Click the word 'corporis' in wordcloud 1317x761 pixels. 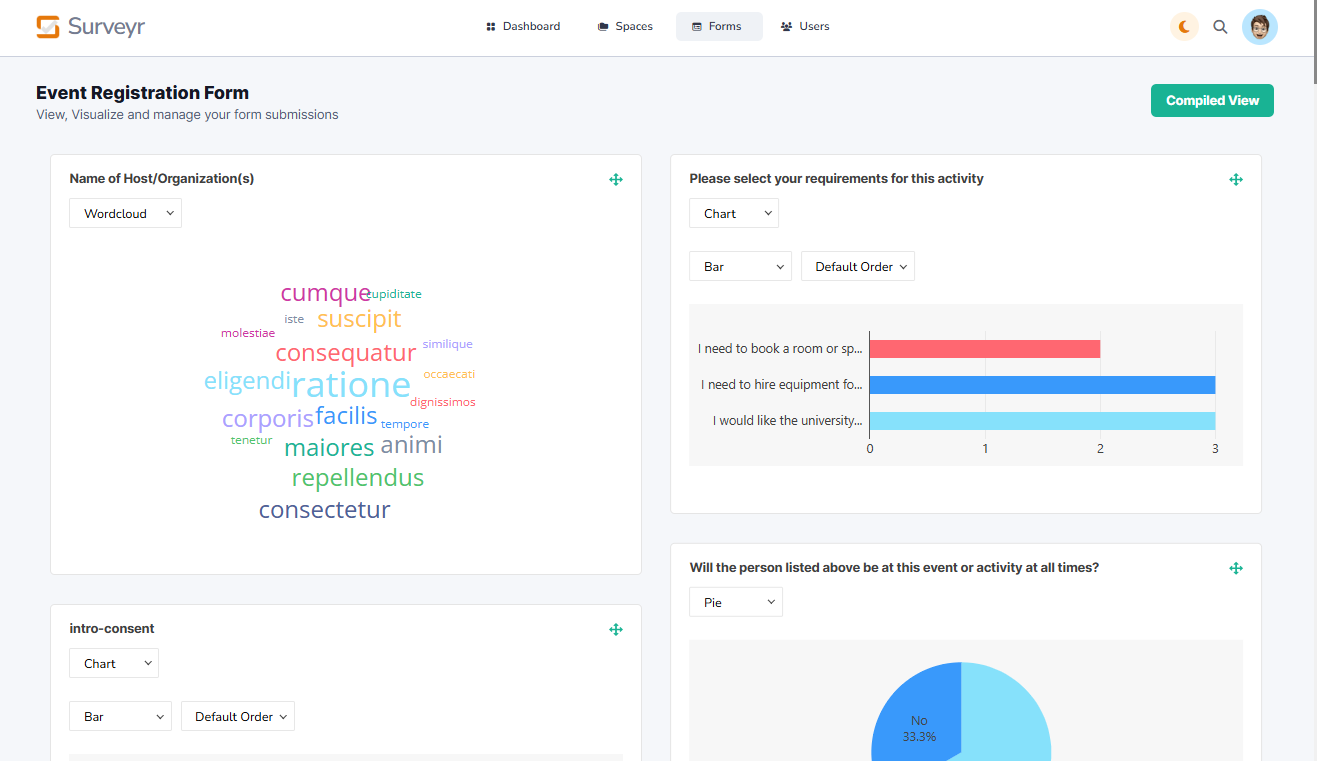tap(268, 419)
